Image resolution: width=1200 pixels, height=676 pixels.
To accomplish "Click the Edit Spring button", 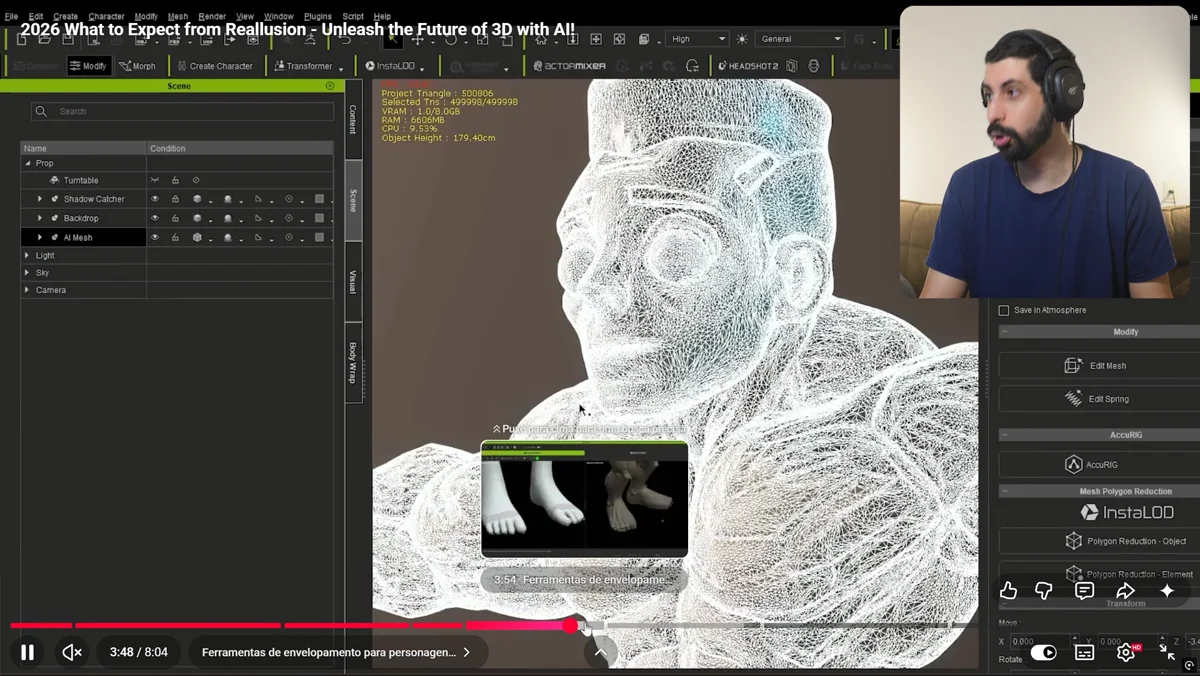I will click(1096, 398).
